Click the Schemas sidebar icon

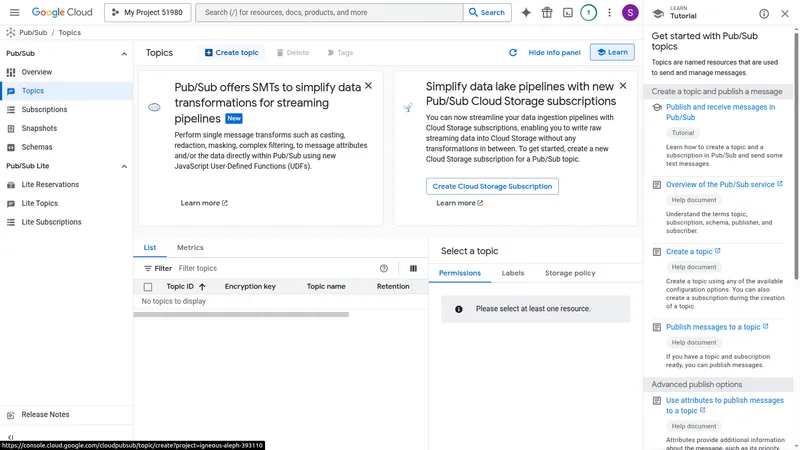click(11, 147)
